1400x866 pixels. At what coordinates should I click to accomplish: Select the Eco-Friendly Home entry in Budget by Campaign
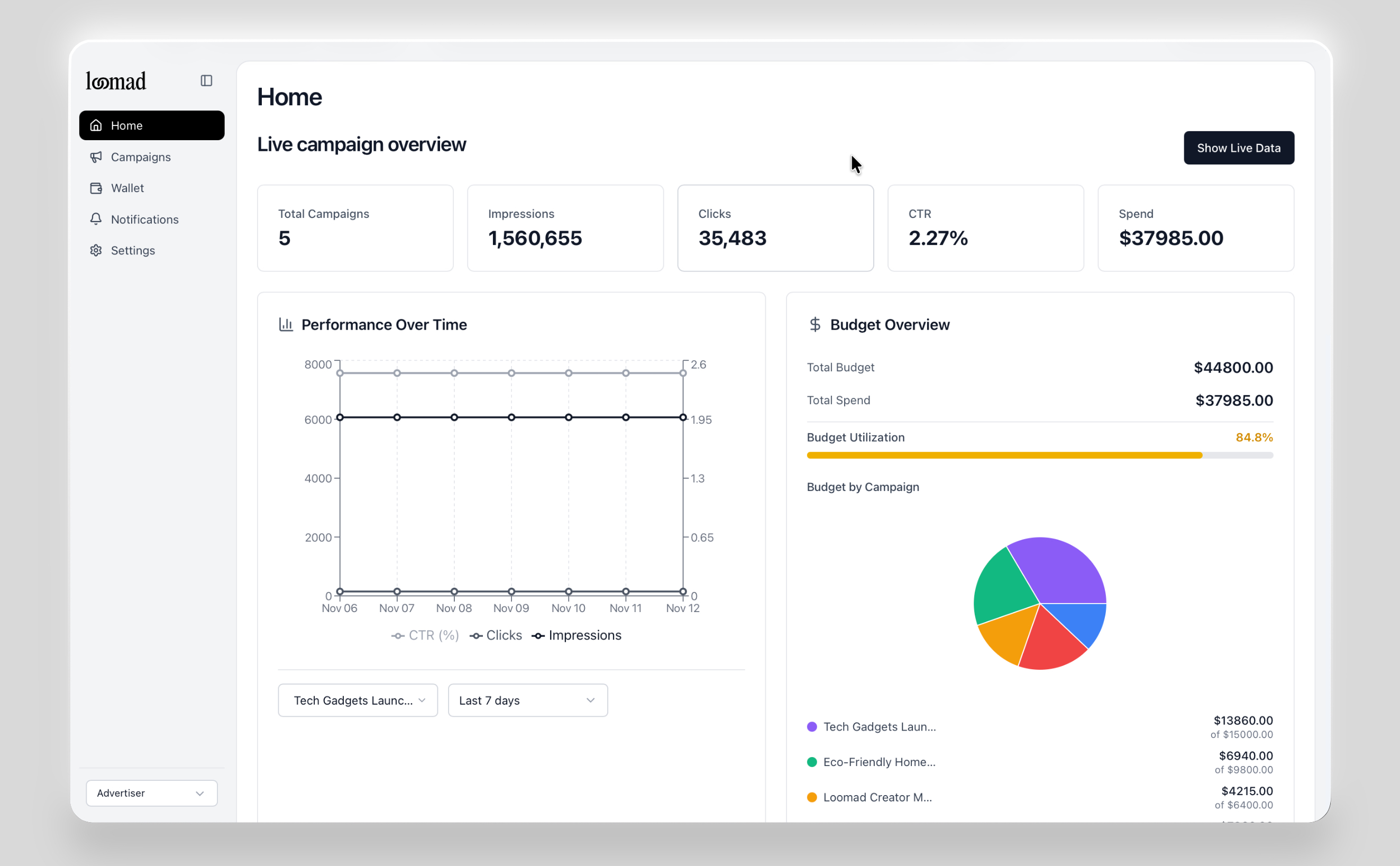click(879, 762)
